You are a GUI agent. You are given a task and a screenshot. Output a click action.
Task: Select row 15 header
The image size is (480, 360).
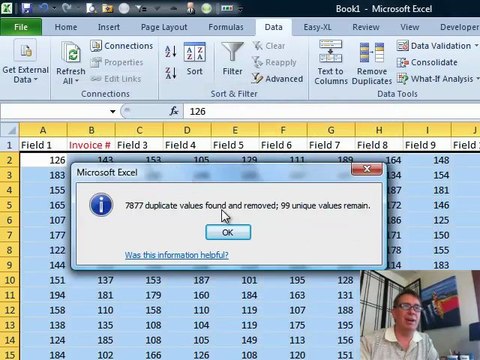(10, 354)
